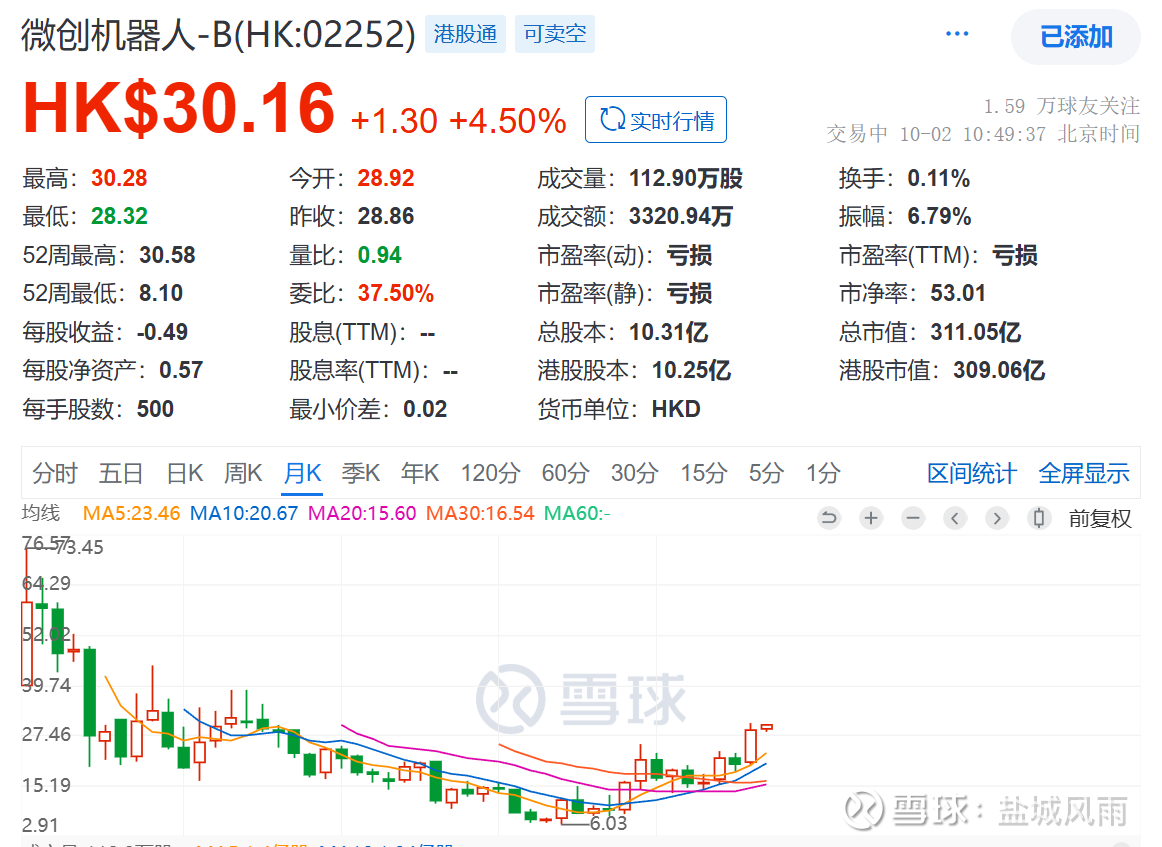Click the 委比 value 37.50%
1162x847 pixels.
396,293
